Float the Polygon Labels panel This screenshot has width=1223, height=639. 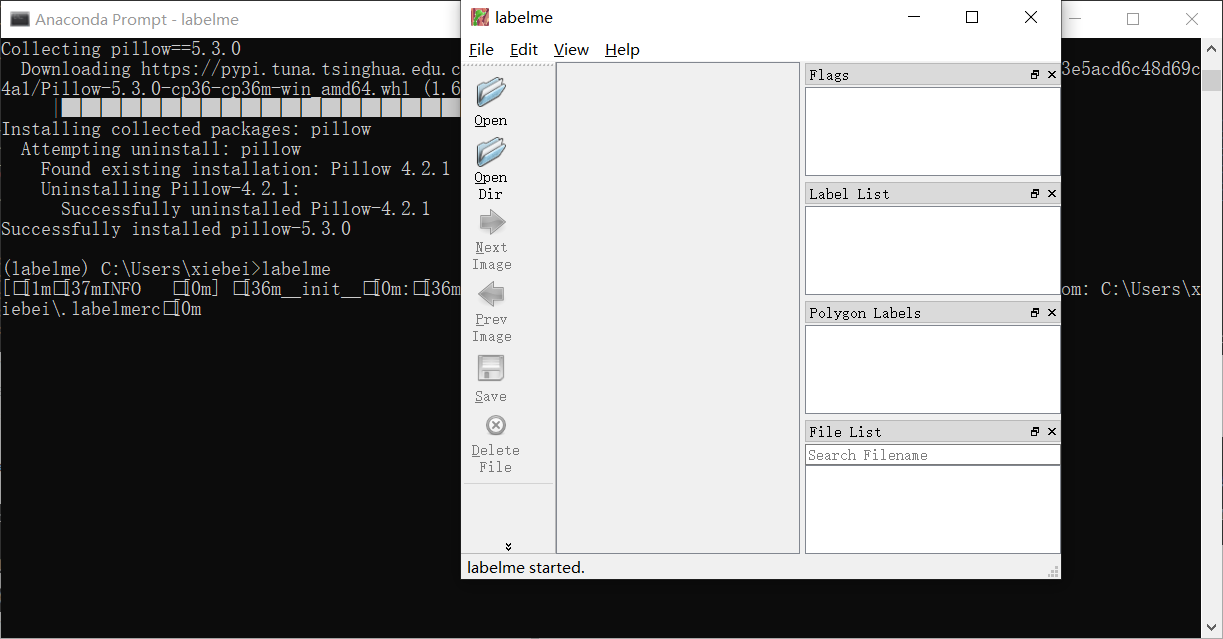point(1034,312)
